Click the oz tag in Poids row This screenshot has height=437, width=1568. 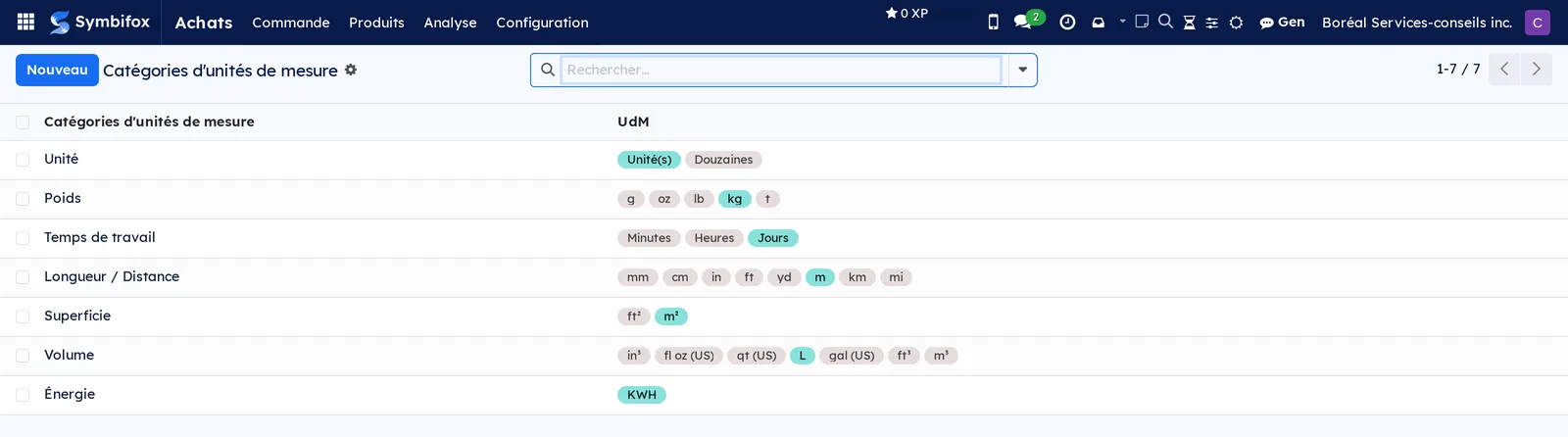tap(664, 199)
